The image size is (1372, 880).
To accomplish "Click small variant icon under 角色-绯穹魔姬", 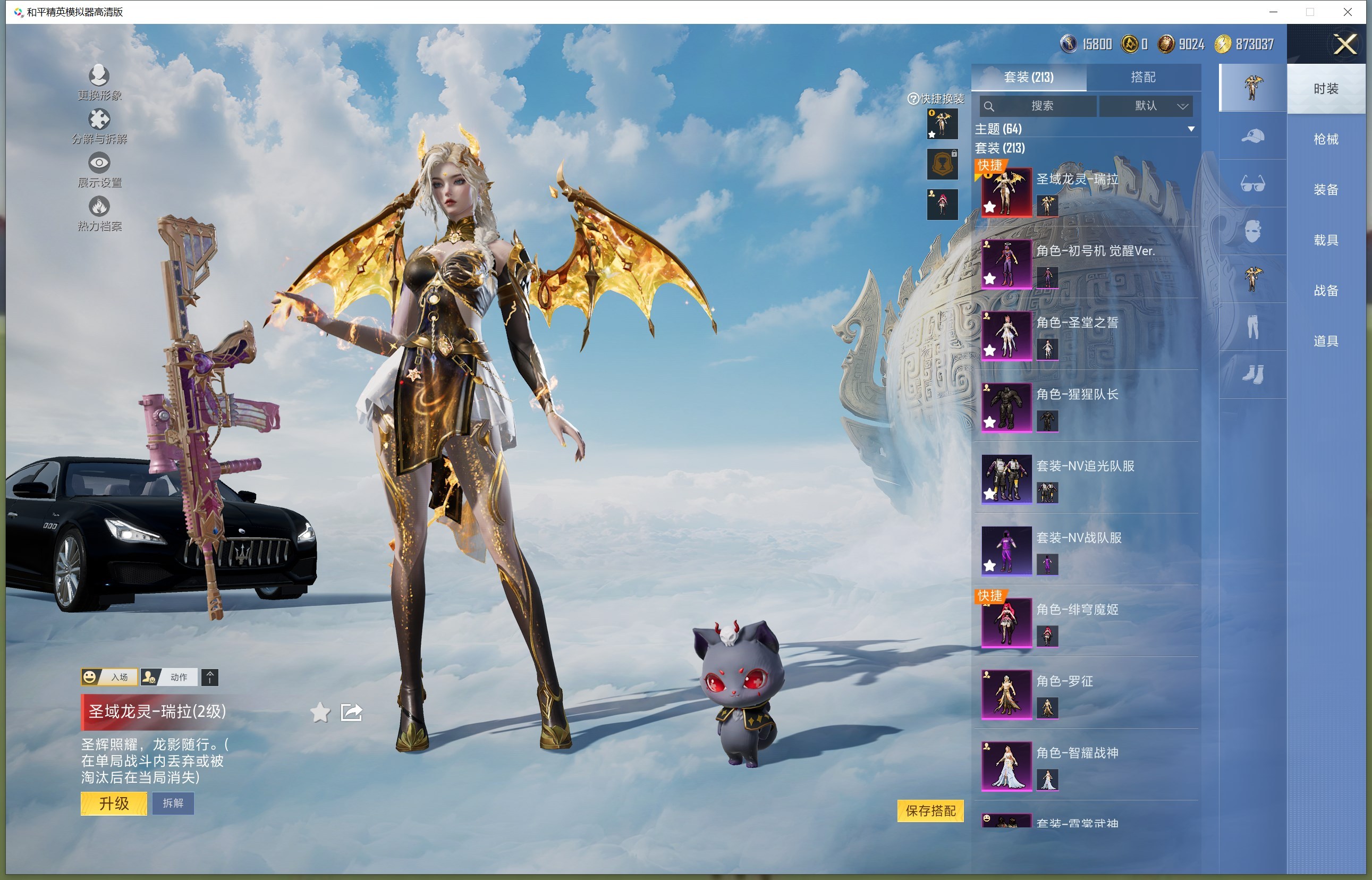I will [1047, 636].
